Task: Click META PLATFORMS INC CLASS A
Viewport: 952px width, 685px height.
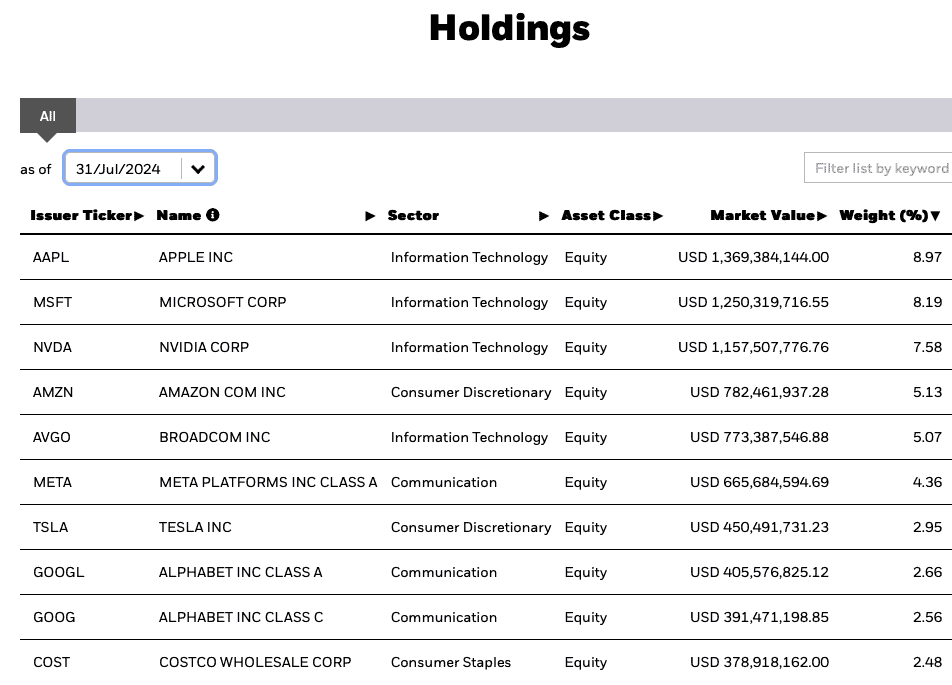Action: [x=268, y=482]
